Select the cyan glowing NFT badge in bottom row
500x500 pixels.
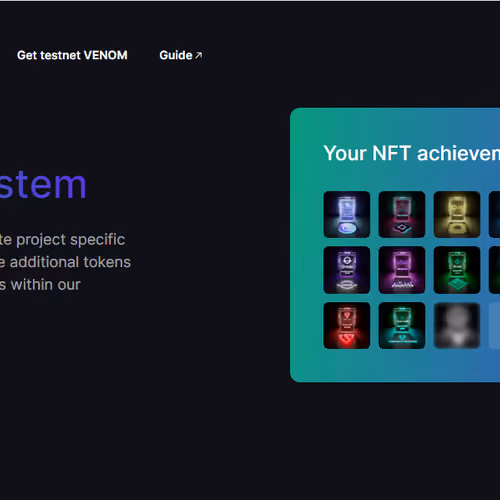(x=402, y=326)
